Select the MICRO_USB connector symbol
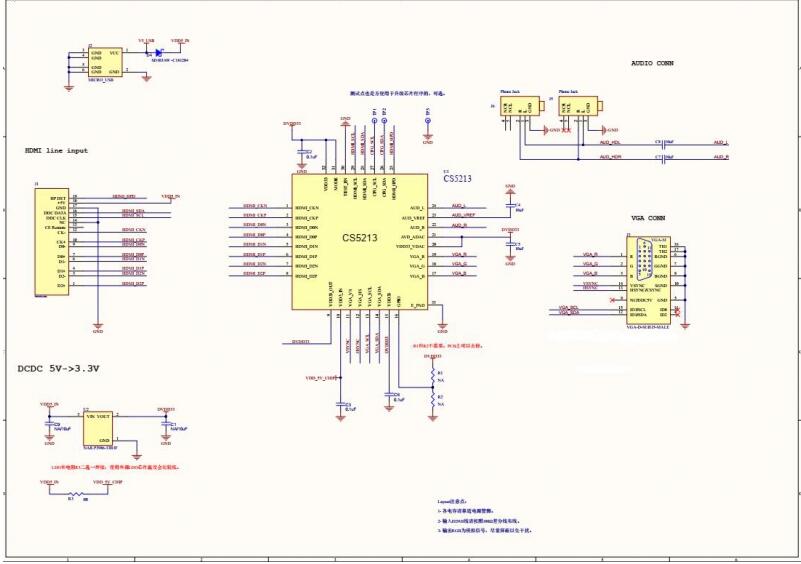This screenshot has height=564, width=801. (105, 62)
